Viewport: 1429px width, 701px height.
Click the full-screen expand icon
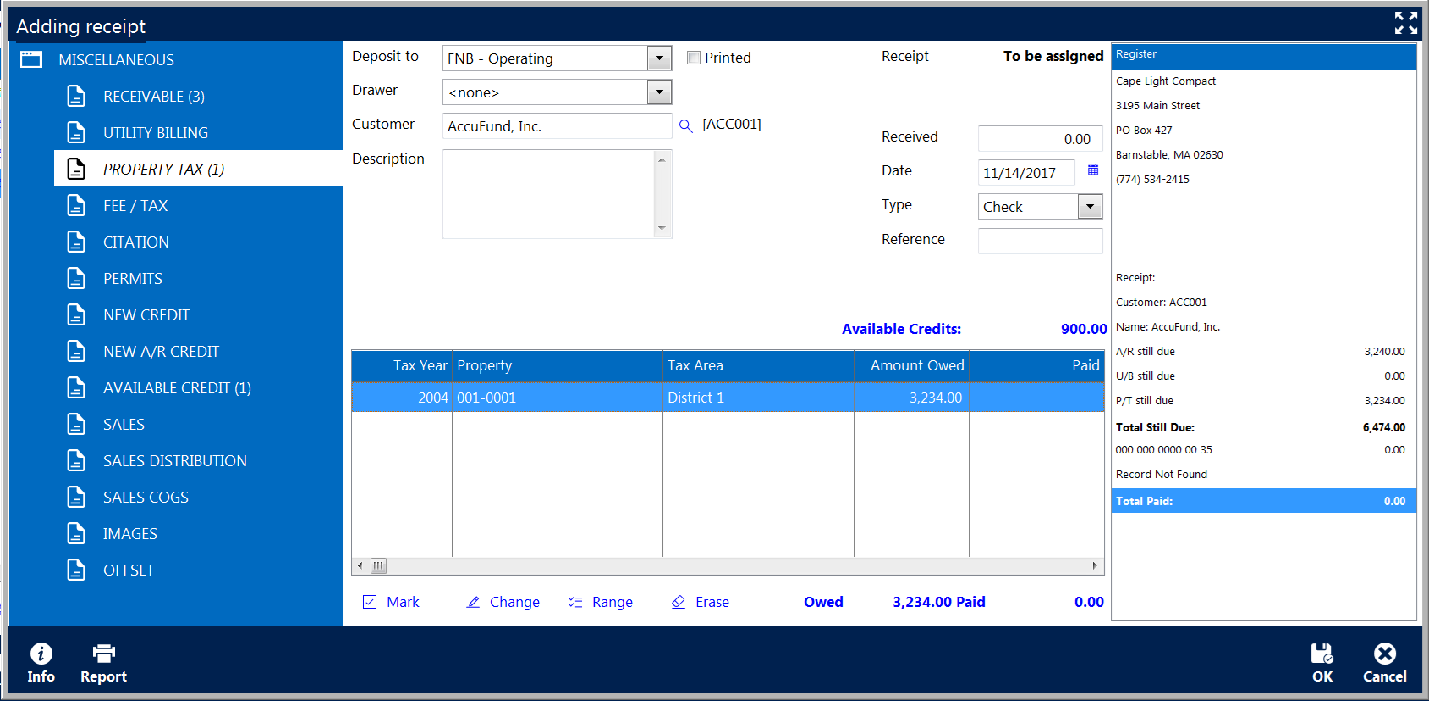[x=1405, y=24]
